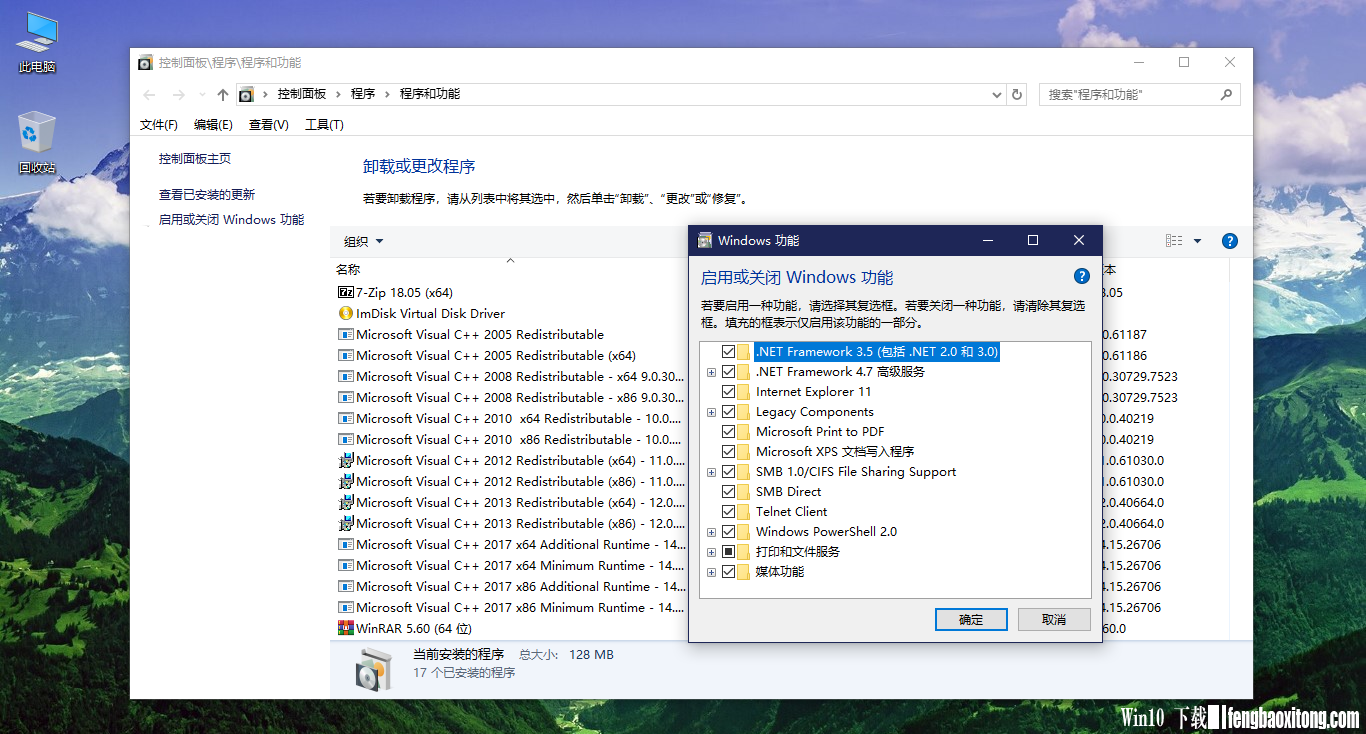
Task: Open the 查看(V) menu
Action: (x=269, y=125)
